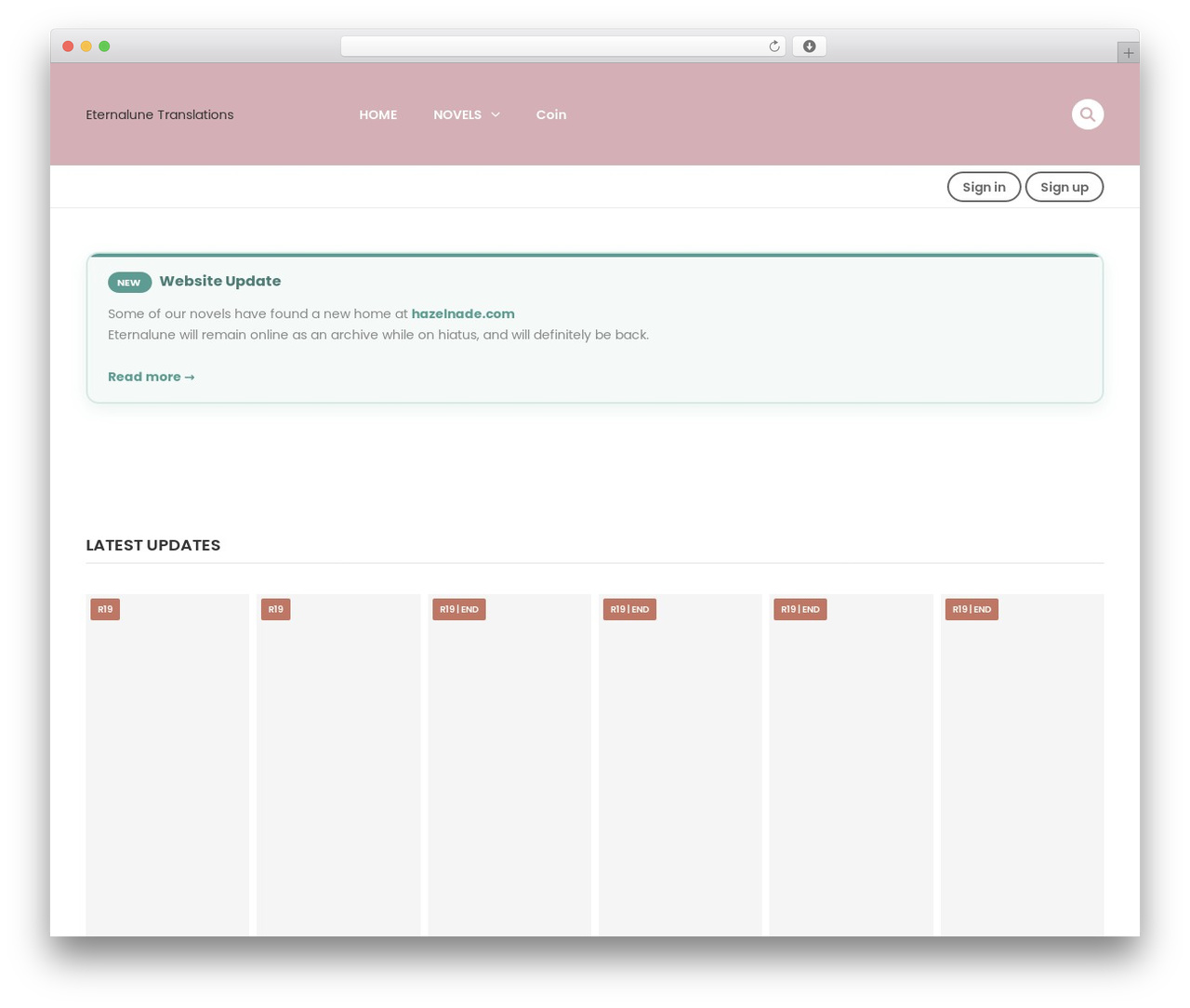Click the browser download icon
The image size is (1190, 1008).
[809, 46]
